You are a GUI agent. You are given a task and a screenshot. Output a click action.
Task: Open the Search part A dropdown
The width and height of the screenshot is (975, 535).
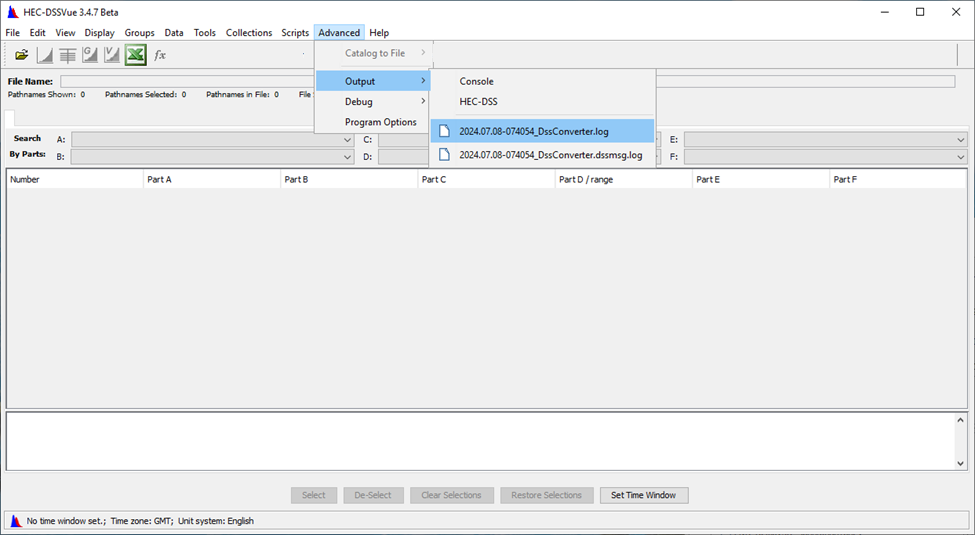point(348,140)
